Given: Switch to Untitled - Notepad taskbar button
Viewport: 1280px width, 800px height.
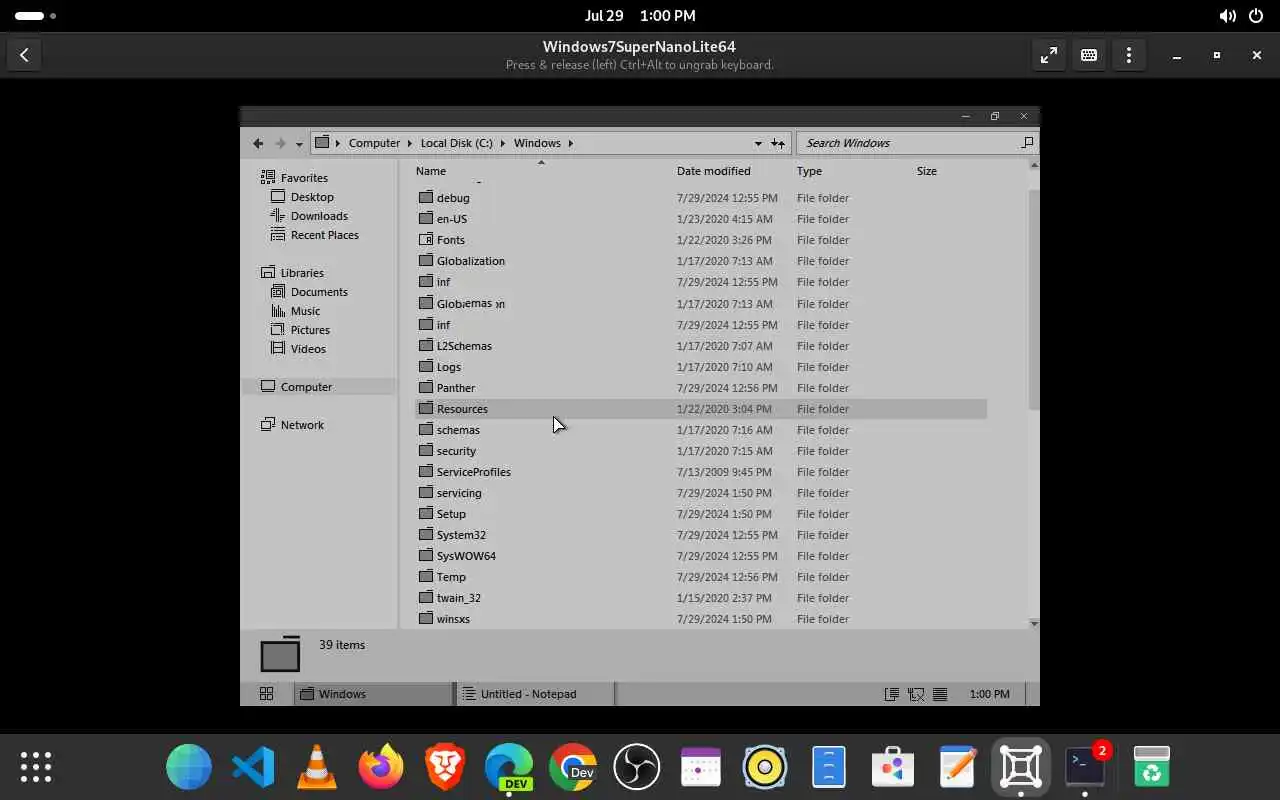Looking at the screenshot, I should tap(535, 694).
